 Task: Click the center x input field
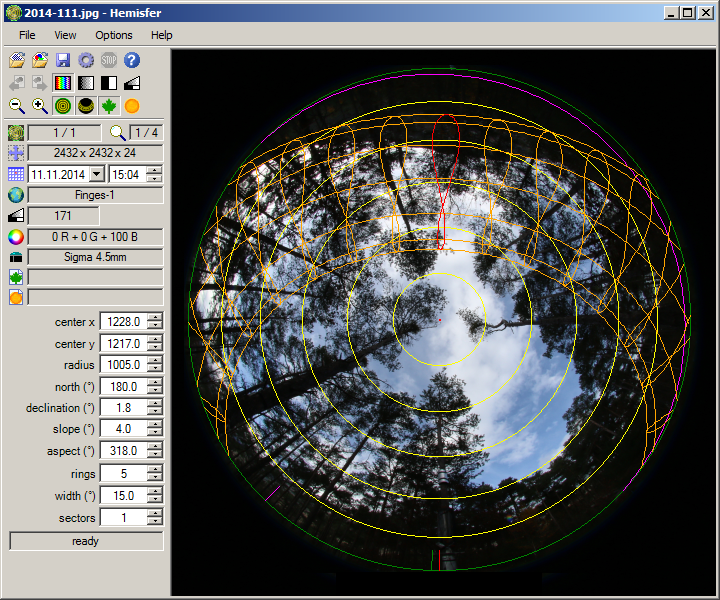(x=123, y=321)
